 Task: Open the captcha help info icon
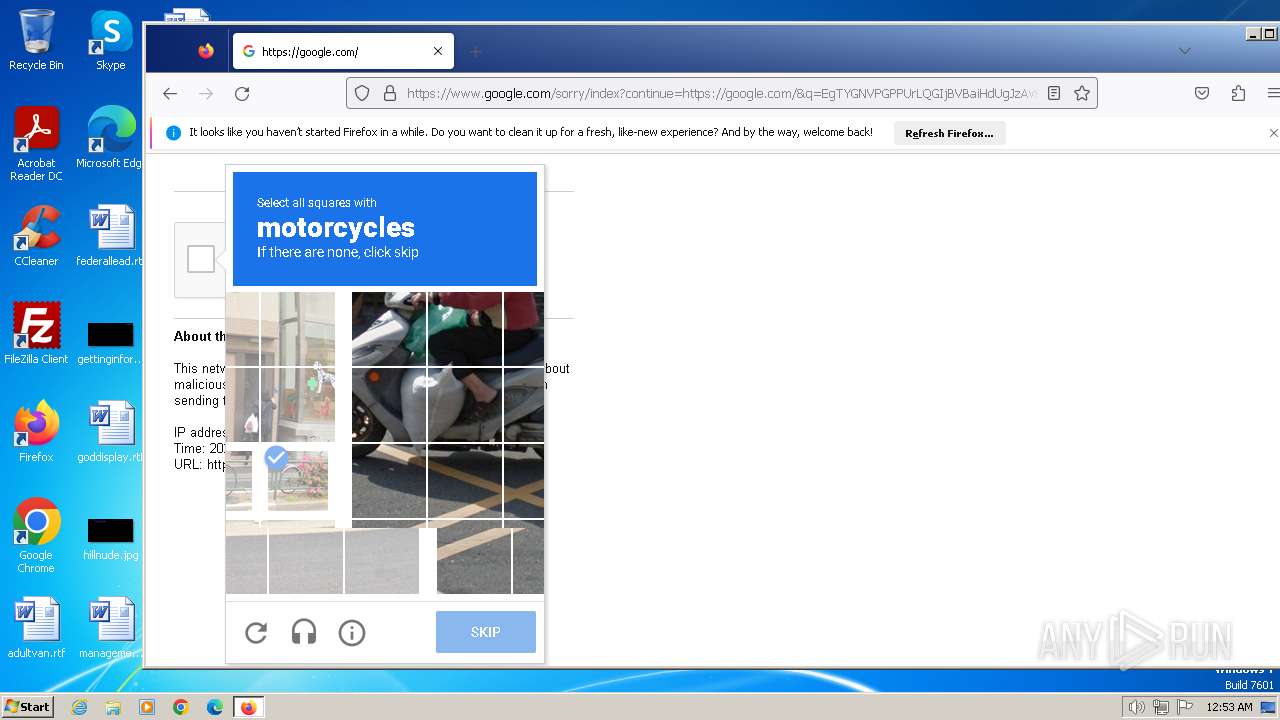(x=352, y=632)
